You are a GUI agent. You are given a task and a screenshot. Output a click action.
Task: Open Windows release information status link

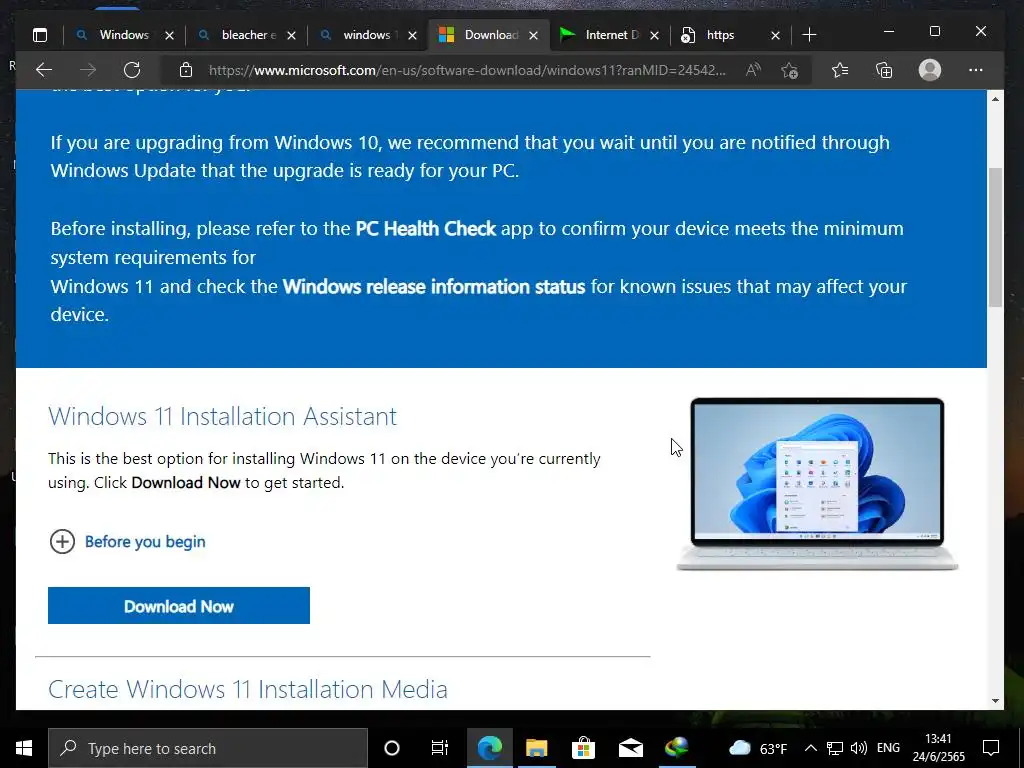pyautogui.click(x=434, y=286)
